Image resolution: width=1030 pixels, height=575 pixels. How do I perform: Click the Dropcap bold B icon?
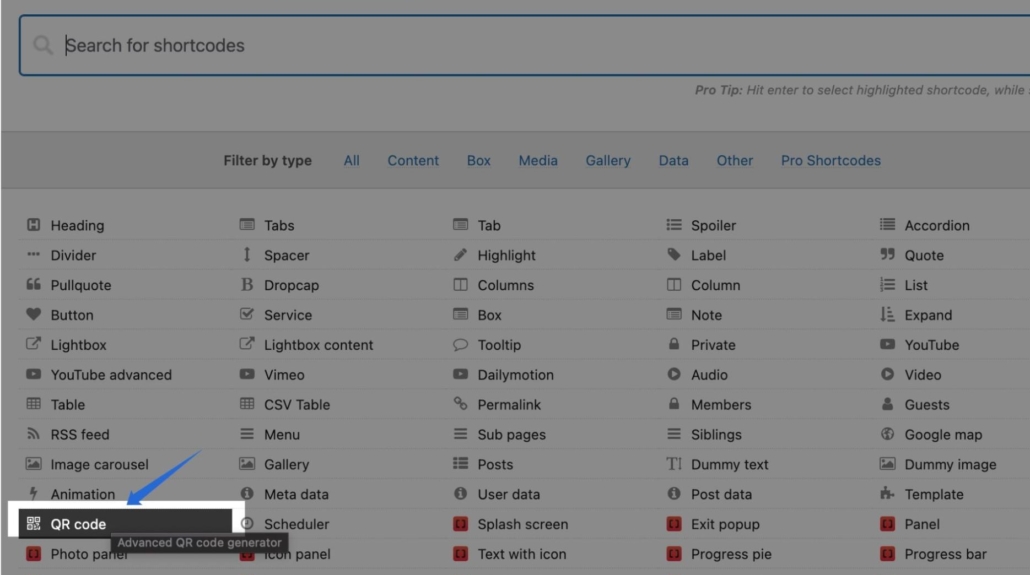pos(247,285)
